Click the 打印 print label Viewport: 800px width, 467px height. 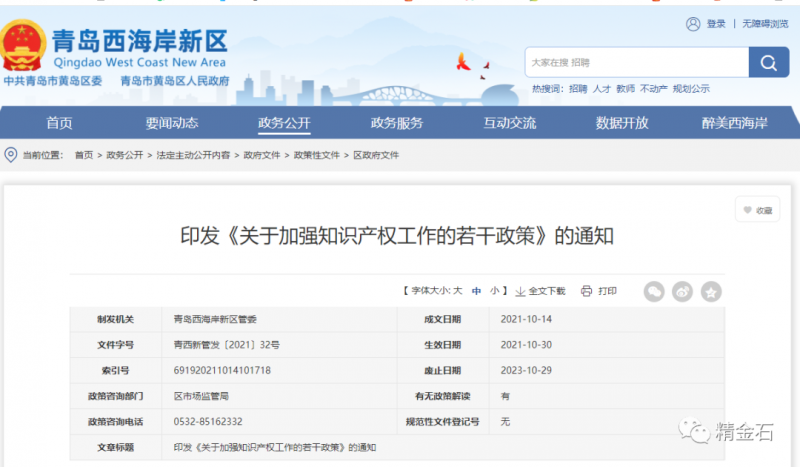[607, 291]
